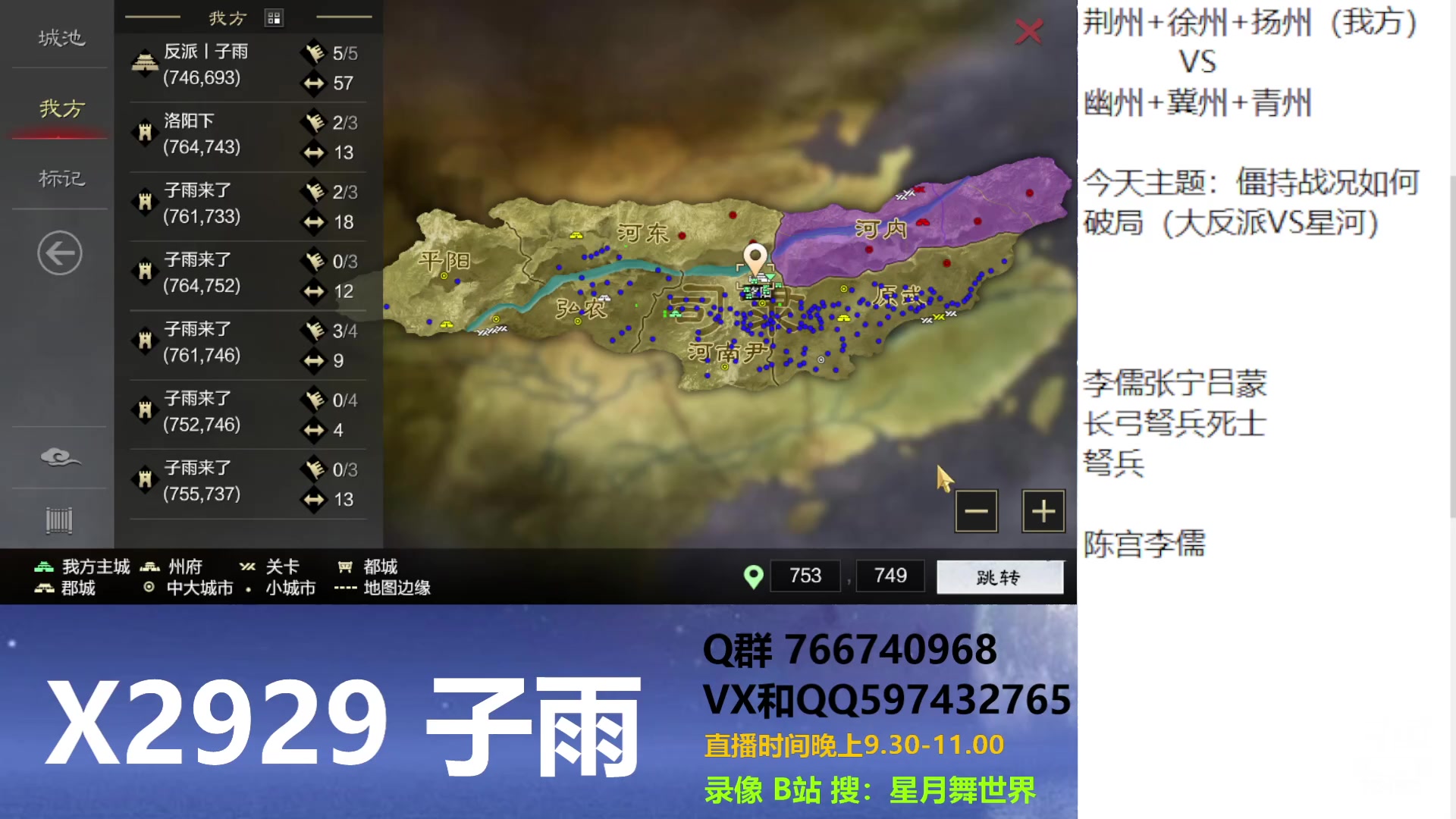1456x819 pixels.
Task: Toggle the grid view icon beside 我方 header
Action: pos(274,17)
